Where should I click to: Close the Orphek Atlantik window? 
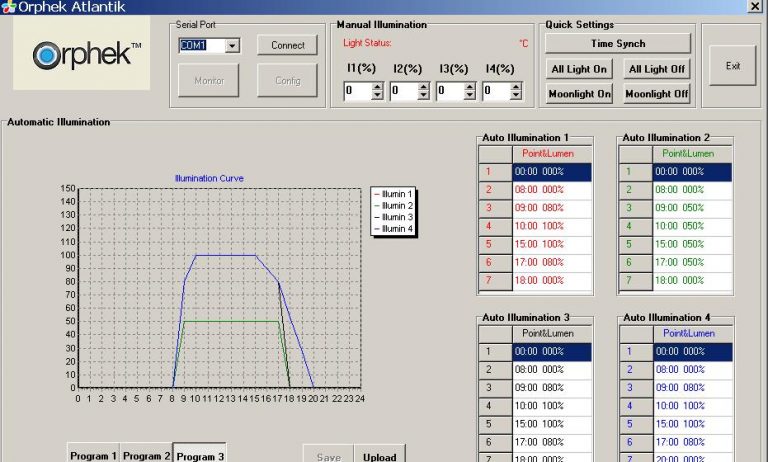point(756,6)
